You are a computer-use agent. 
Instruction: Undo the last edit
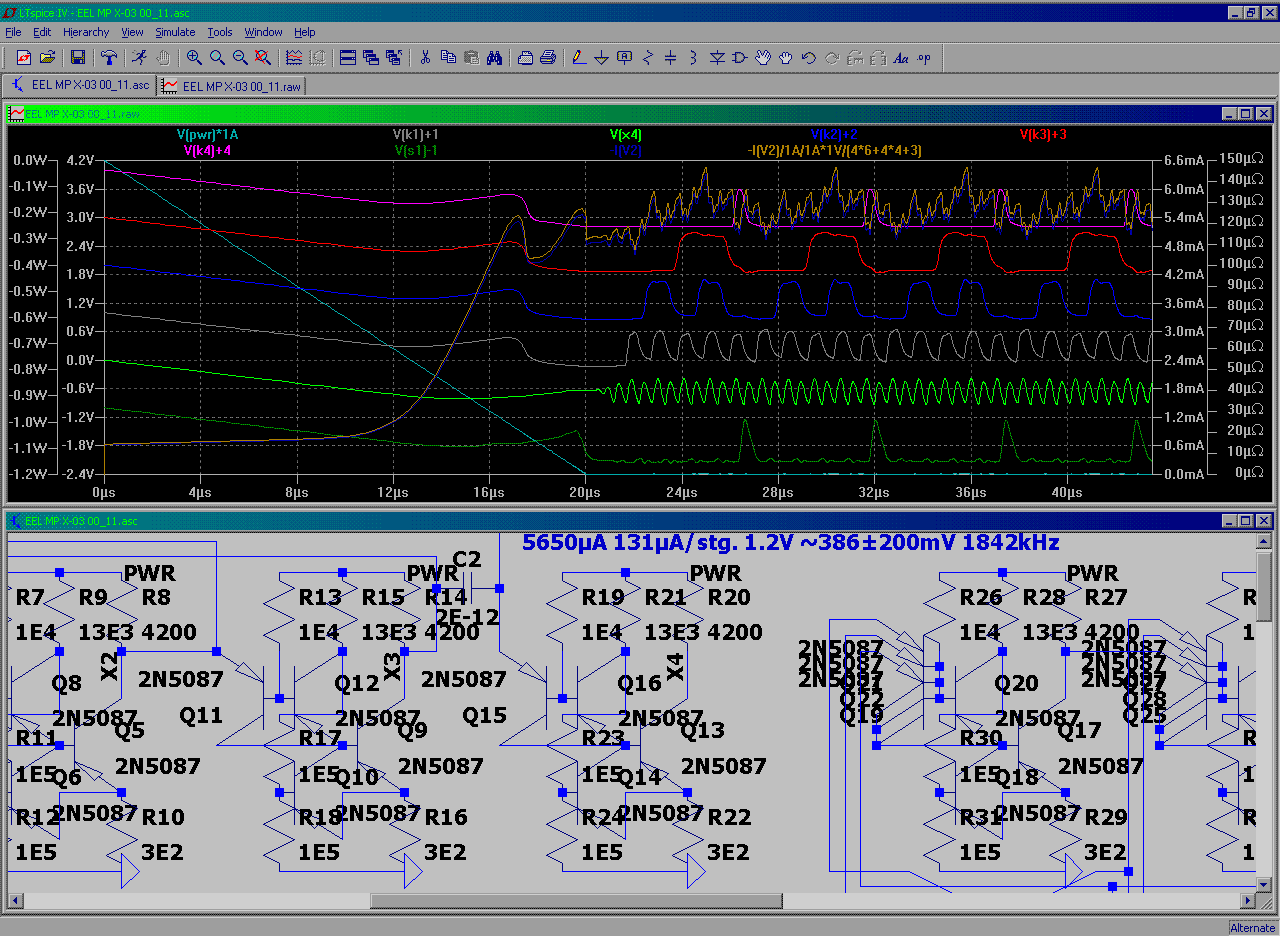808,57
